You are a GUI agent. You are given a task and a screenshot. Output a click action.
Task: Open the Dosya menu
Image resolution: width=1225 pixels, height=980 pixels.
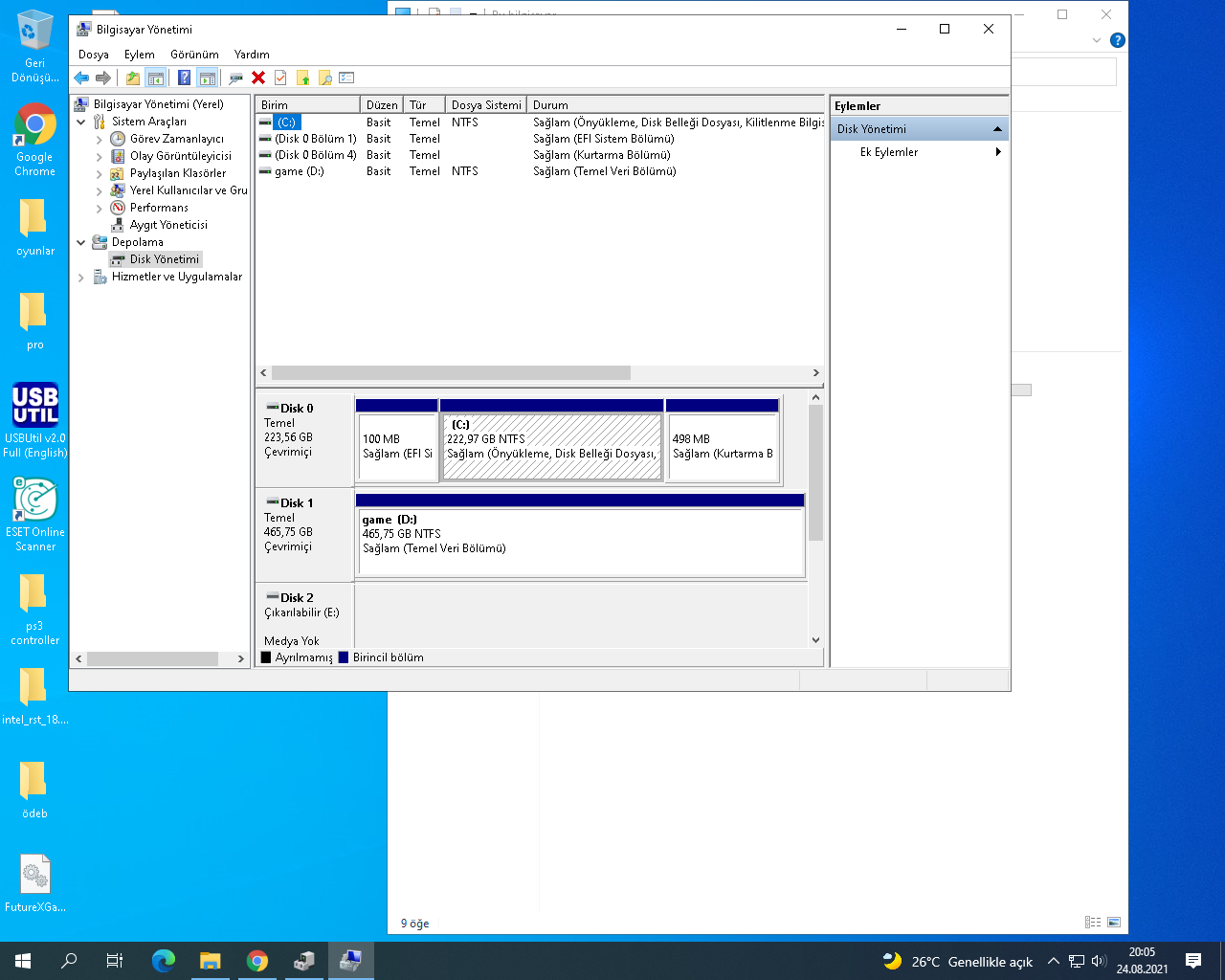pos(94,55)
